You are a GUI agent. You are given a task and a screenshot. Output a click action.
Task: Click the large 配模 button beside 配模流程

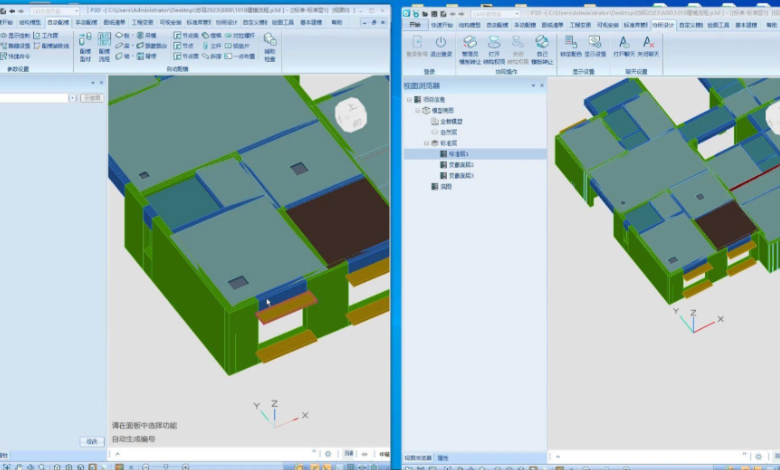[85, 47]
